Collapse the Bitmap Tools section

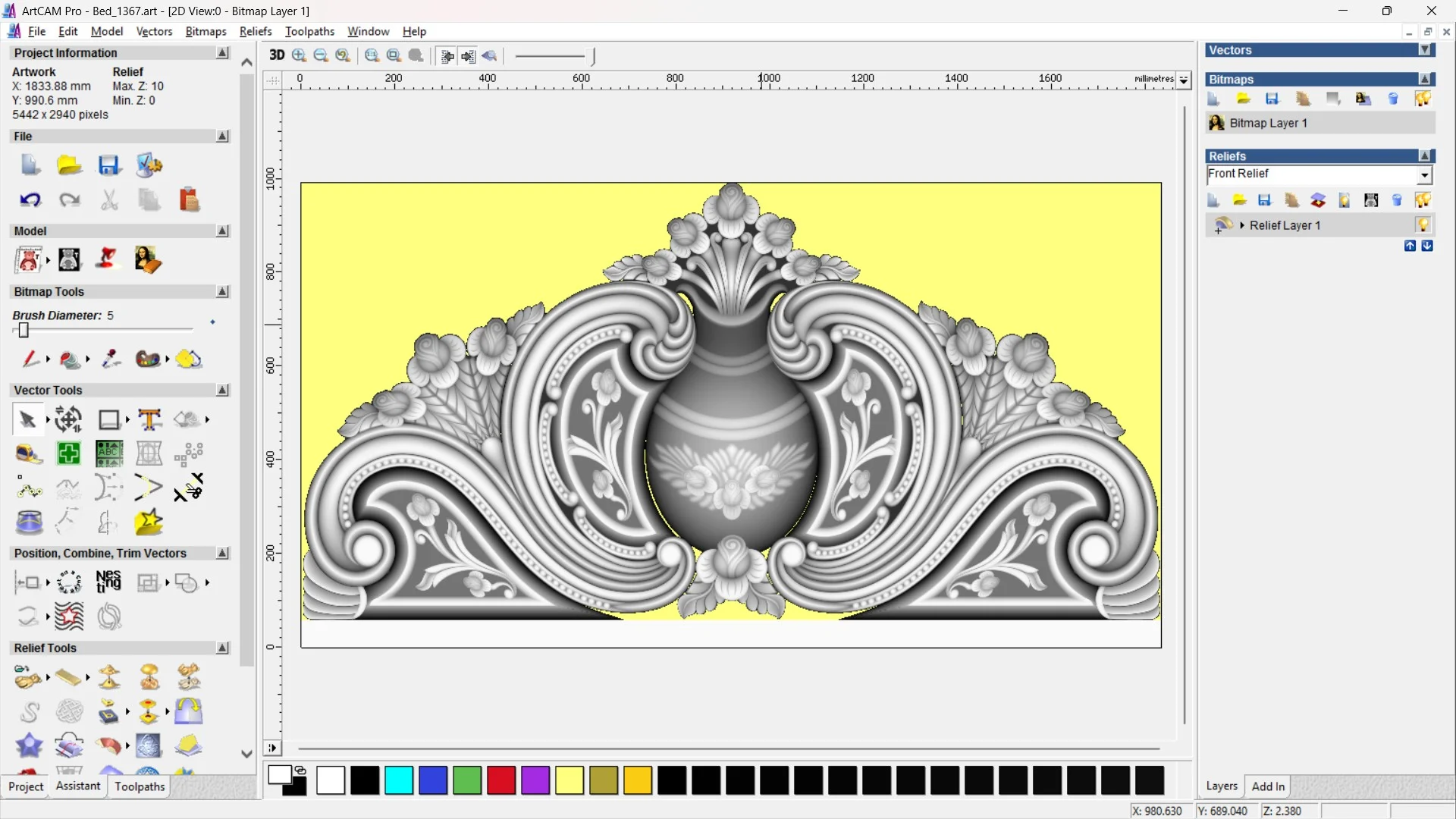click(222, 292)
